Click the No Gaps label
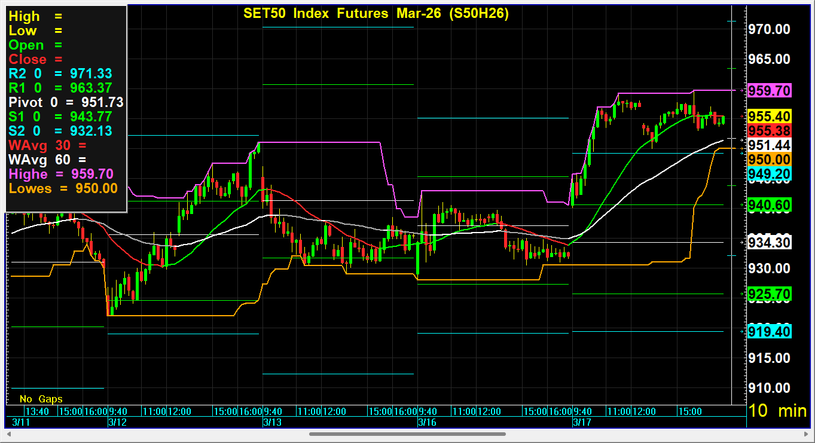This screenshot has height=443, width=815. (x=40, y=397)
